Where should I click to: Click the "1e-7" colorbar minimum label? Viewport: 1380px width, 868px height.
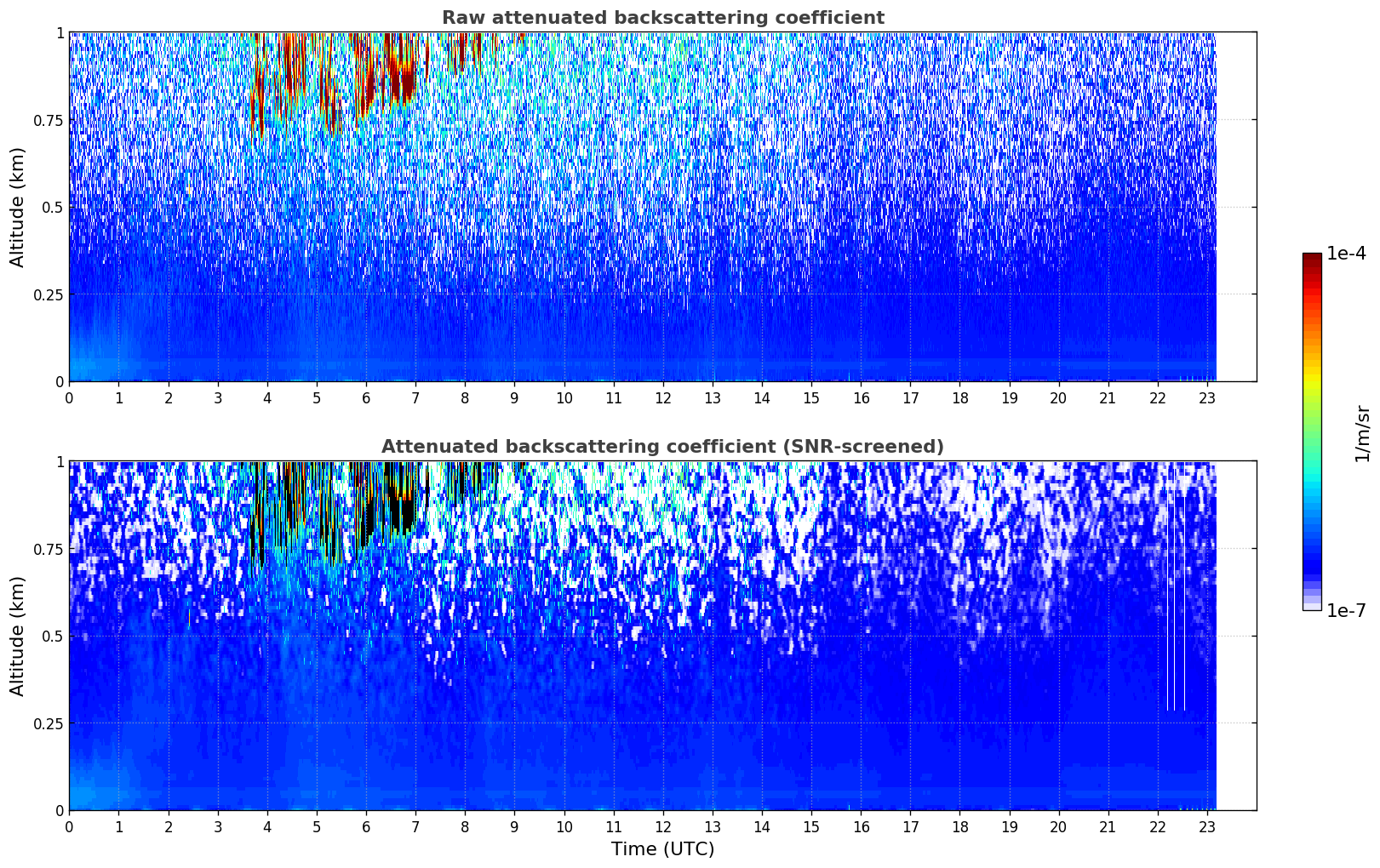[1346, 611]
